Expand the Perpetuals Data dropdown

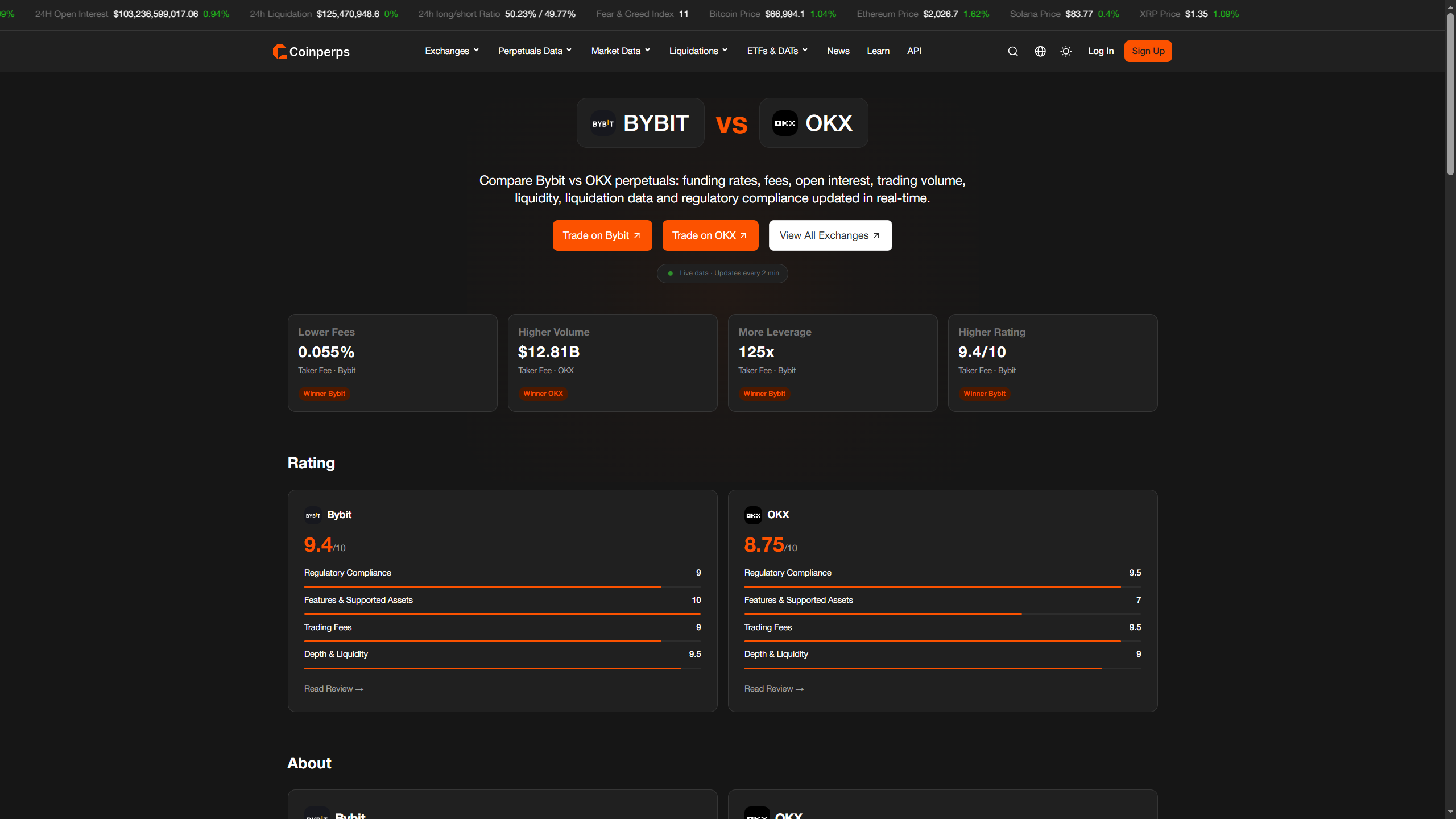click(535, 51)
